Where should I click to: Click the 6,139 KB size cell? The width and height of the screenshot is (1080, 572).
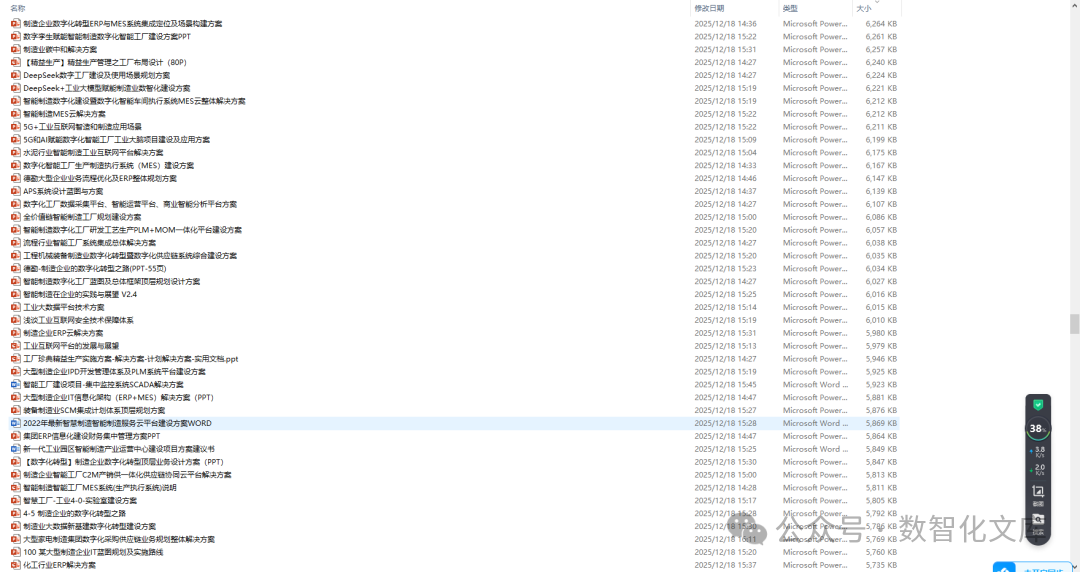[881, 191]
